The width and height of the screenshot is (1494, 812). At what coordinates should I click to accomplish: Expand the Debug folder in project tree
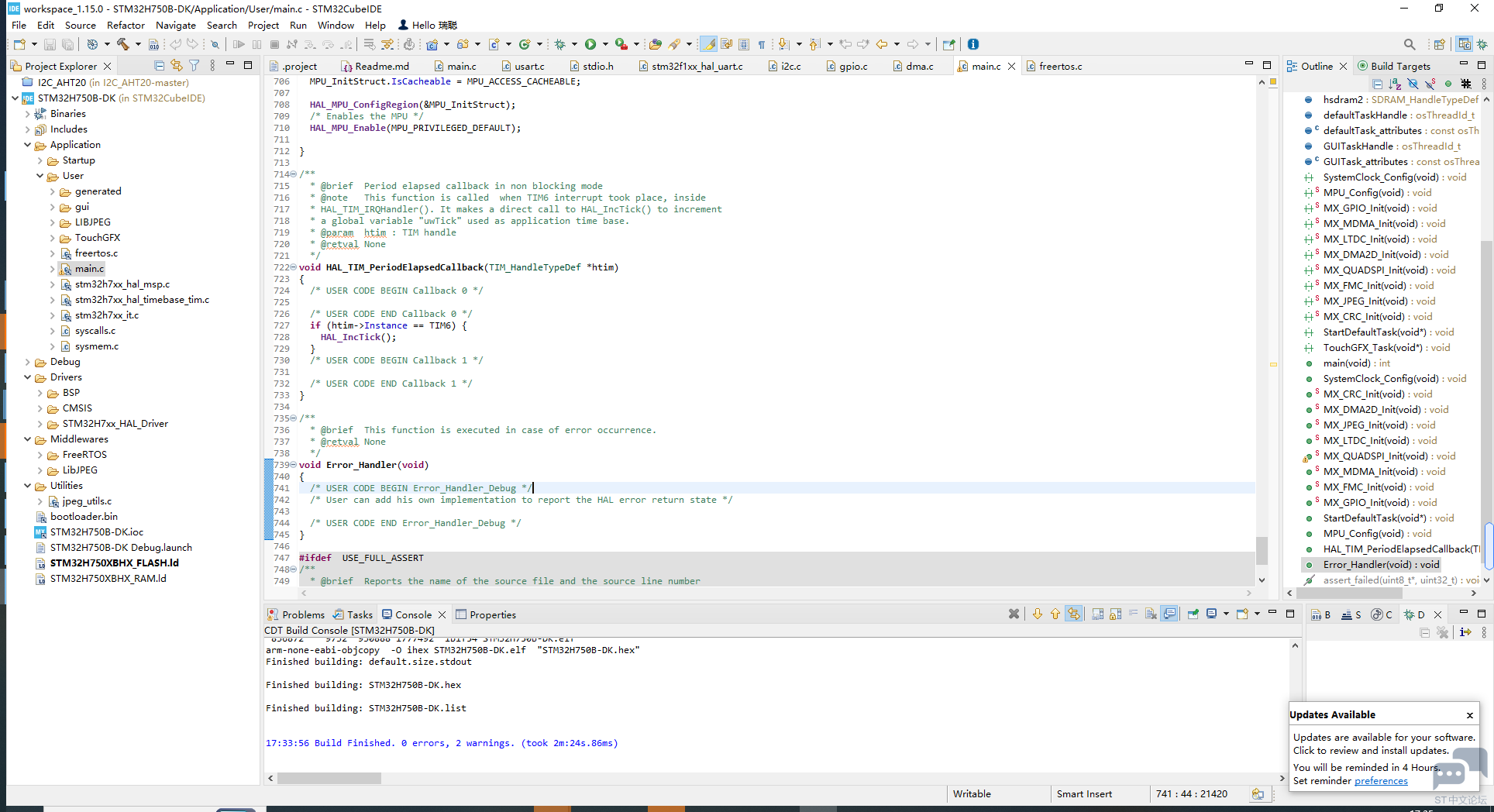(x=28, y=362)
